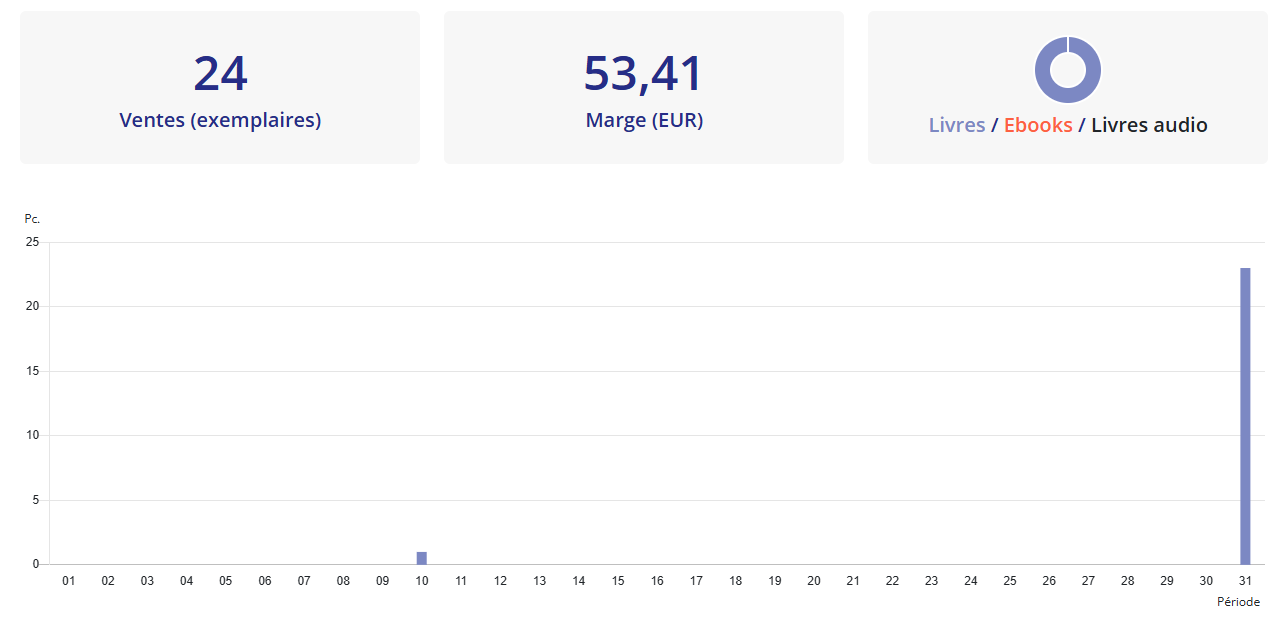Click the small sales bar for day 10
Image resolution: width=1282 pixels, height=624 pixels.
pyautogui.click(x=422, y=558)
